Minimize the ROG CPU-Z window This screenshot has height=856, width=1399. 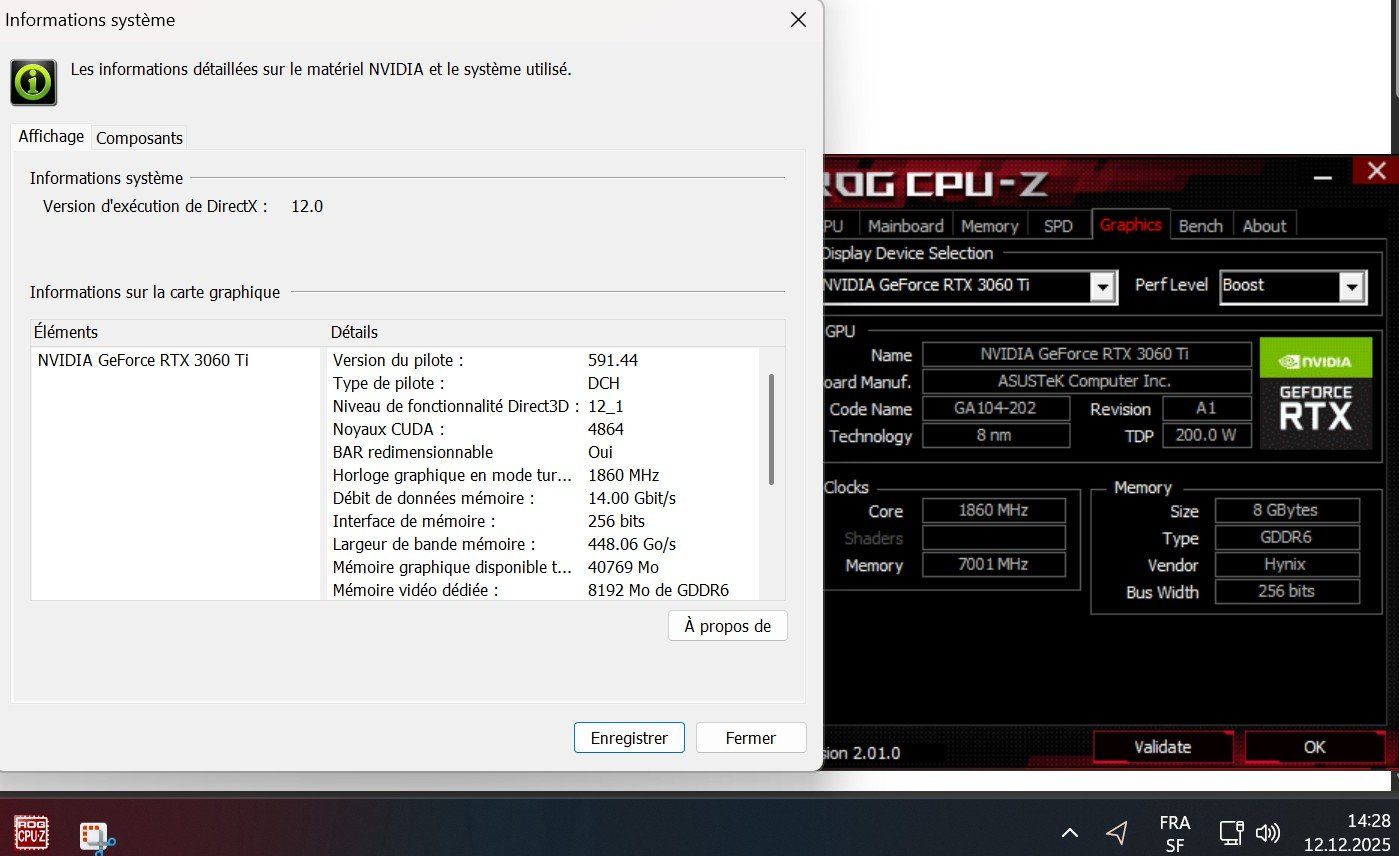tap(1323, 176)
